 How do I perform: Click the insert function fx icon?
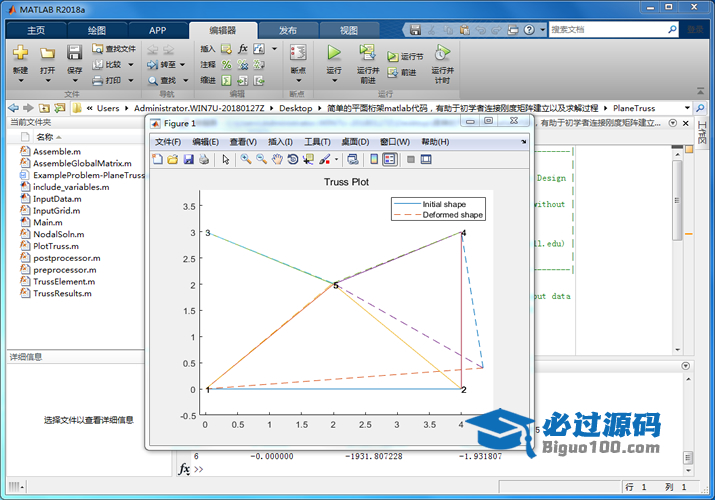[243, 48]
